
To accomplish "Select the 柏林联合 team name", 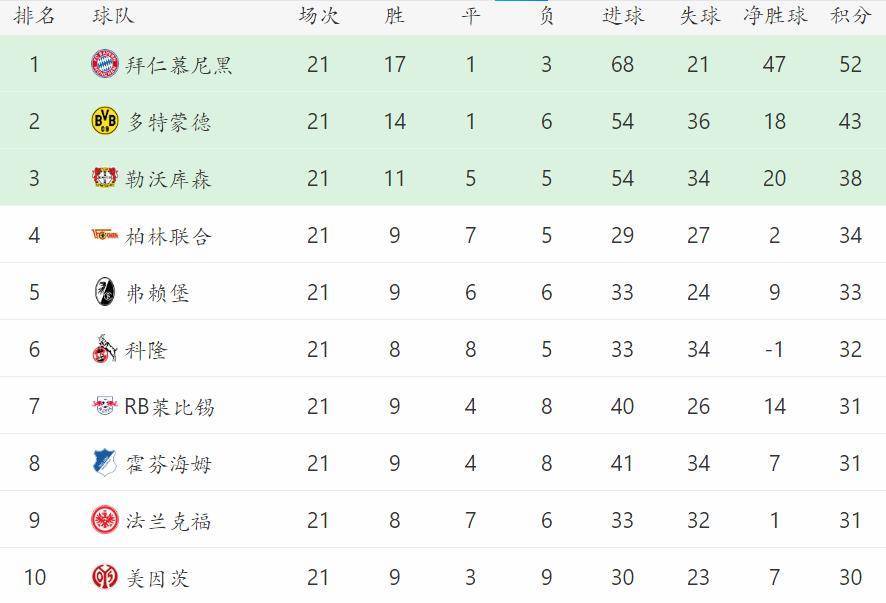I will pyautogui.click(x=168, y=236).
